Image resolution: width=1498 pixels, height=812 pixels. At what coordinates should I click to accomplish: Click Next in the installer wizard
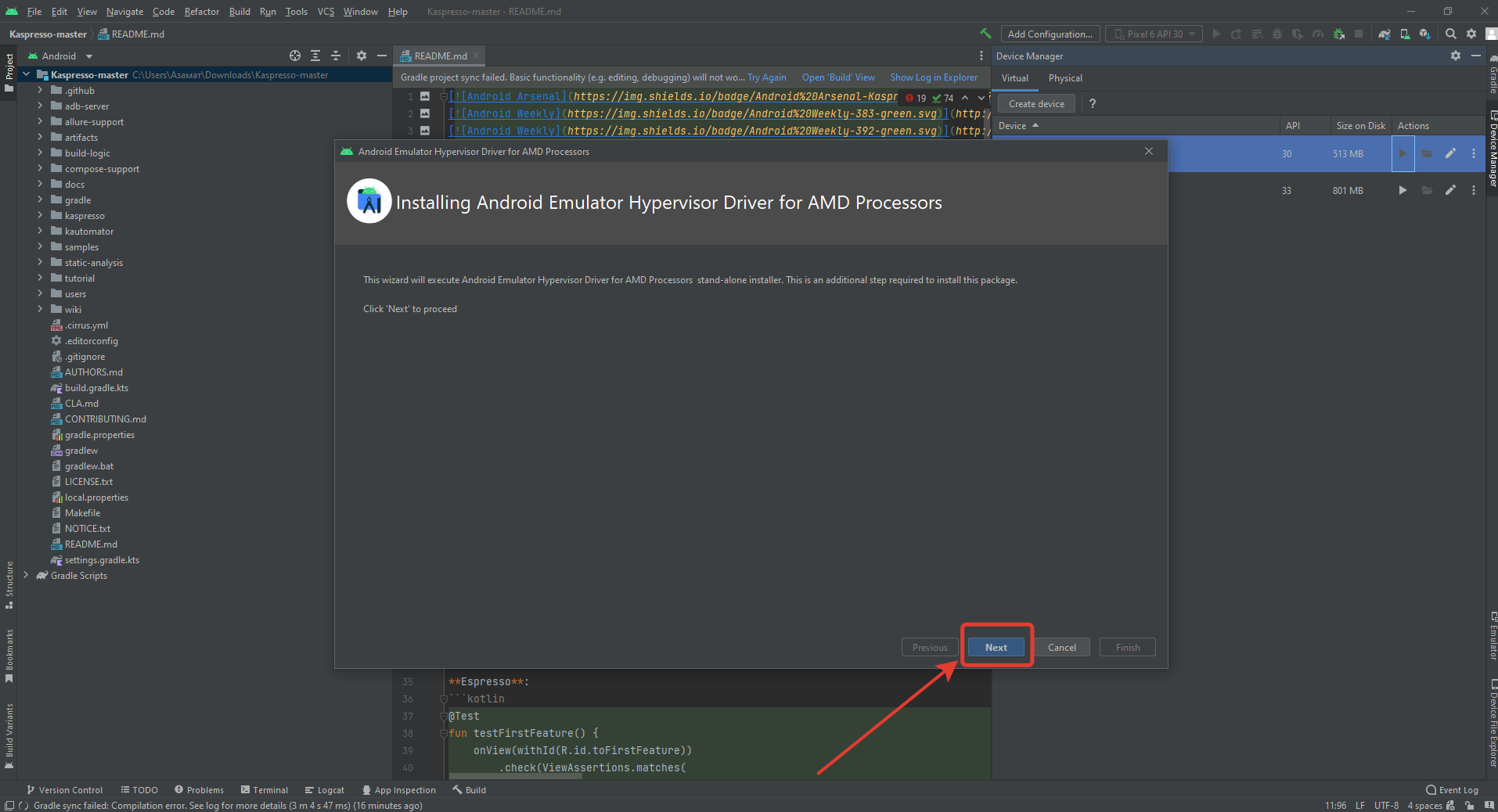pyautogui.click(x=996, y=647)
